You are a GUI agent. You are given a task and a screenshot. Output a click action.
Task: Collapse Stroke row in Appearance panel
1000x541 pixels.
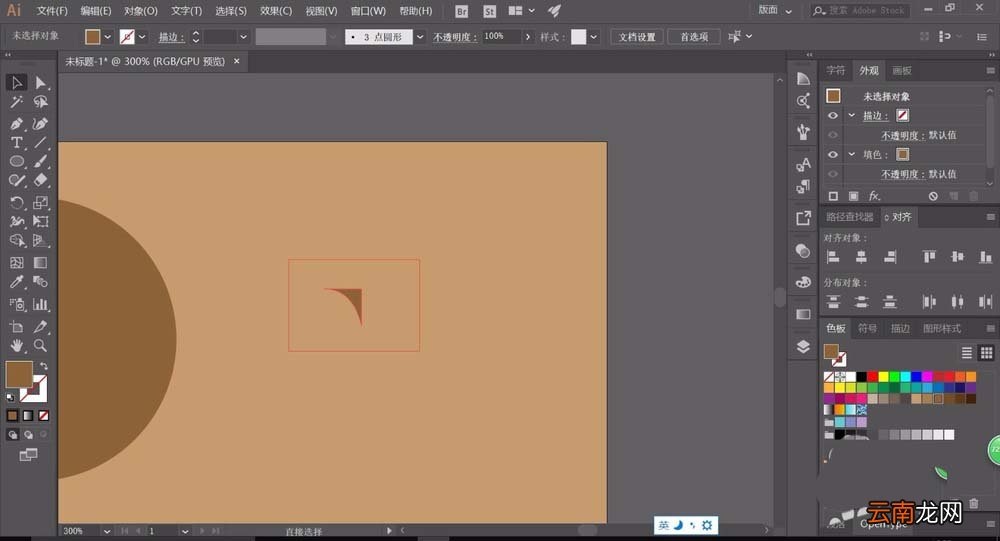[x=851, y=115]
